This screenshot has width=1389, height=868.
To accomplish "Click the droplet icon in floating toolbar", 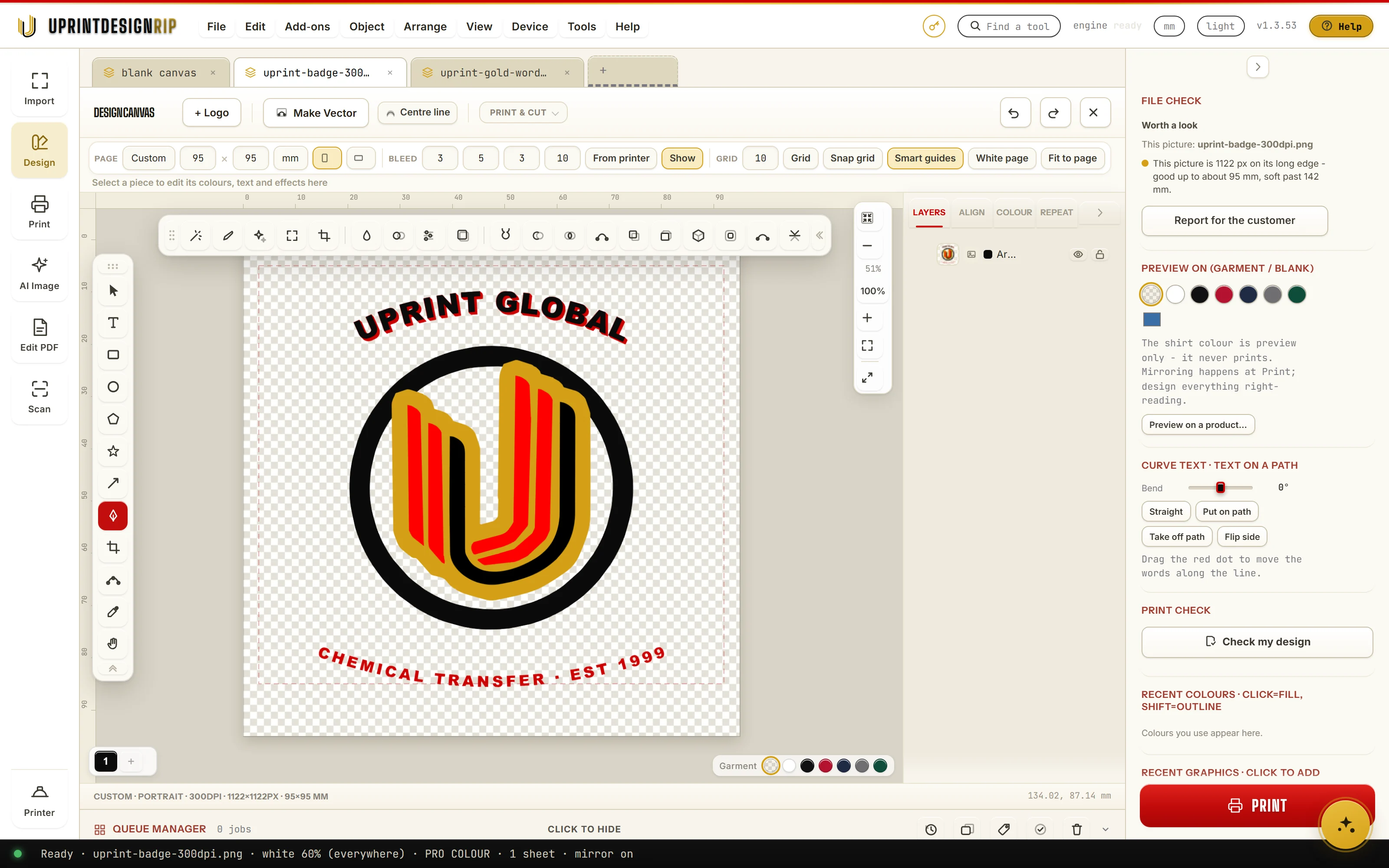I will point(366,235).
